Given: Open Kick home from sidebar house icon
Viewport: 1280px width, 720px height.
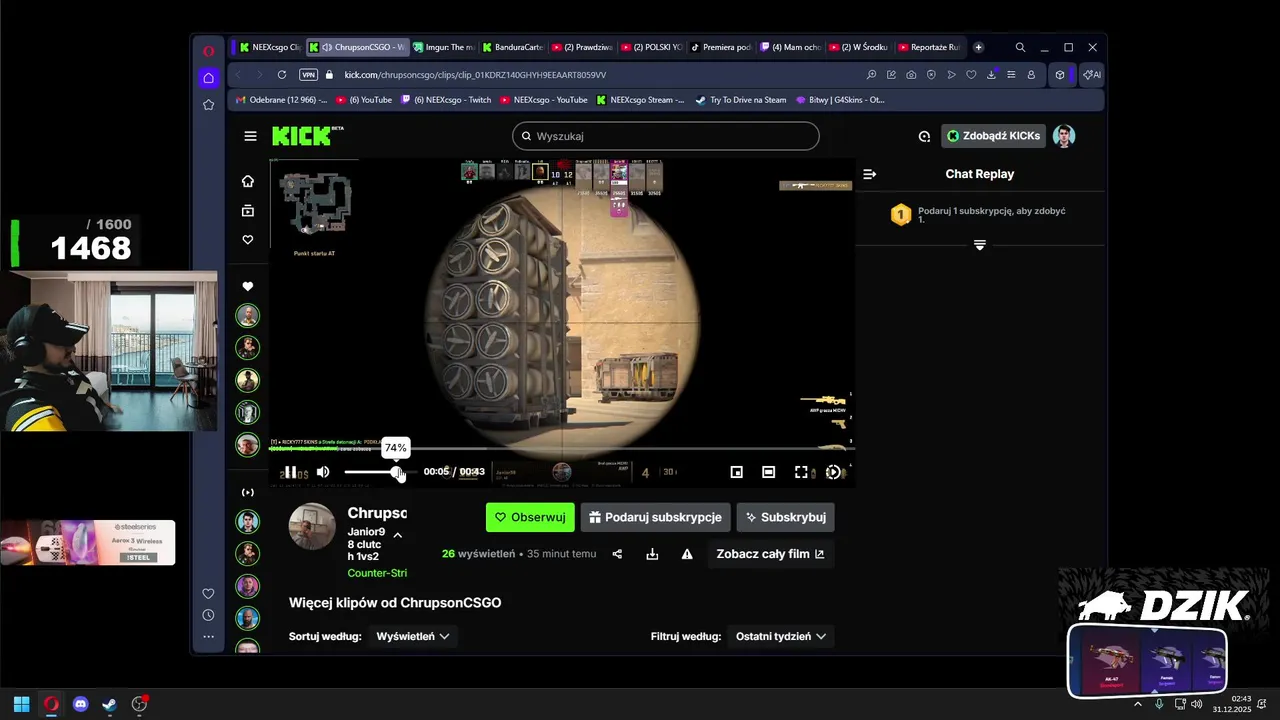Looking at the screenshot, I should (248, 181).
